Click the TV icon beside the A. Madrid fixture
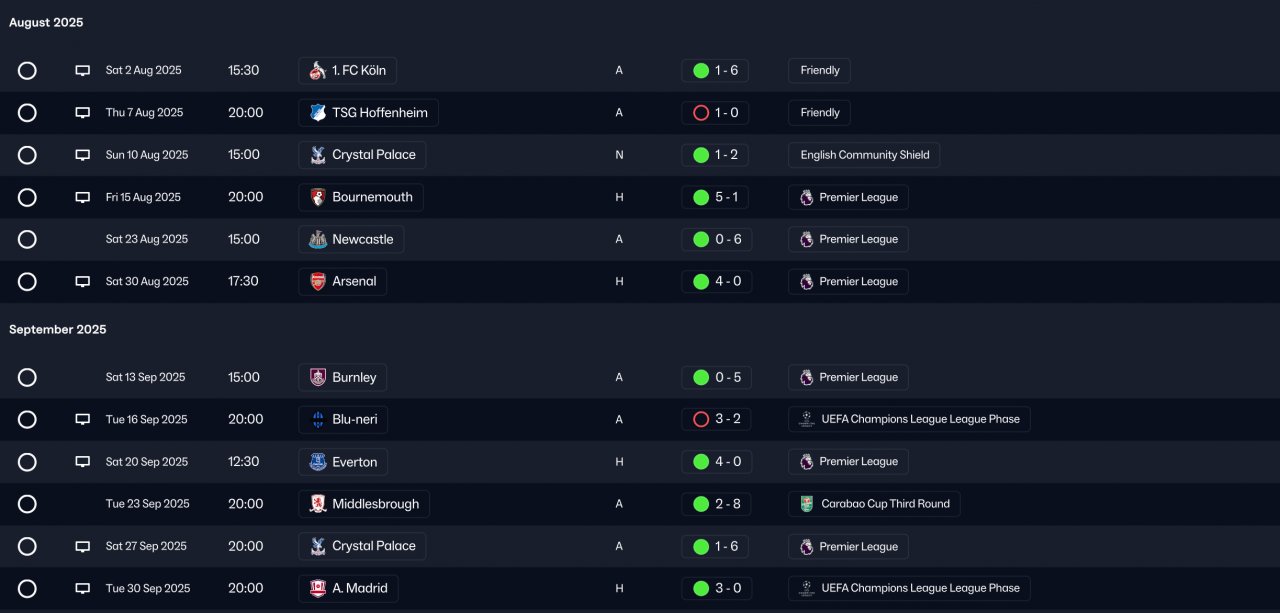The image size is (1280, 613). 83,589
